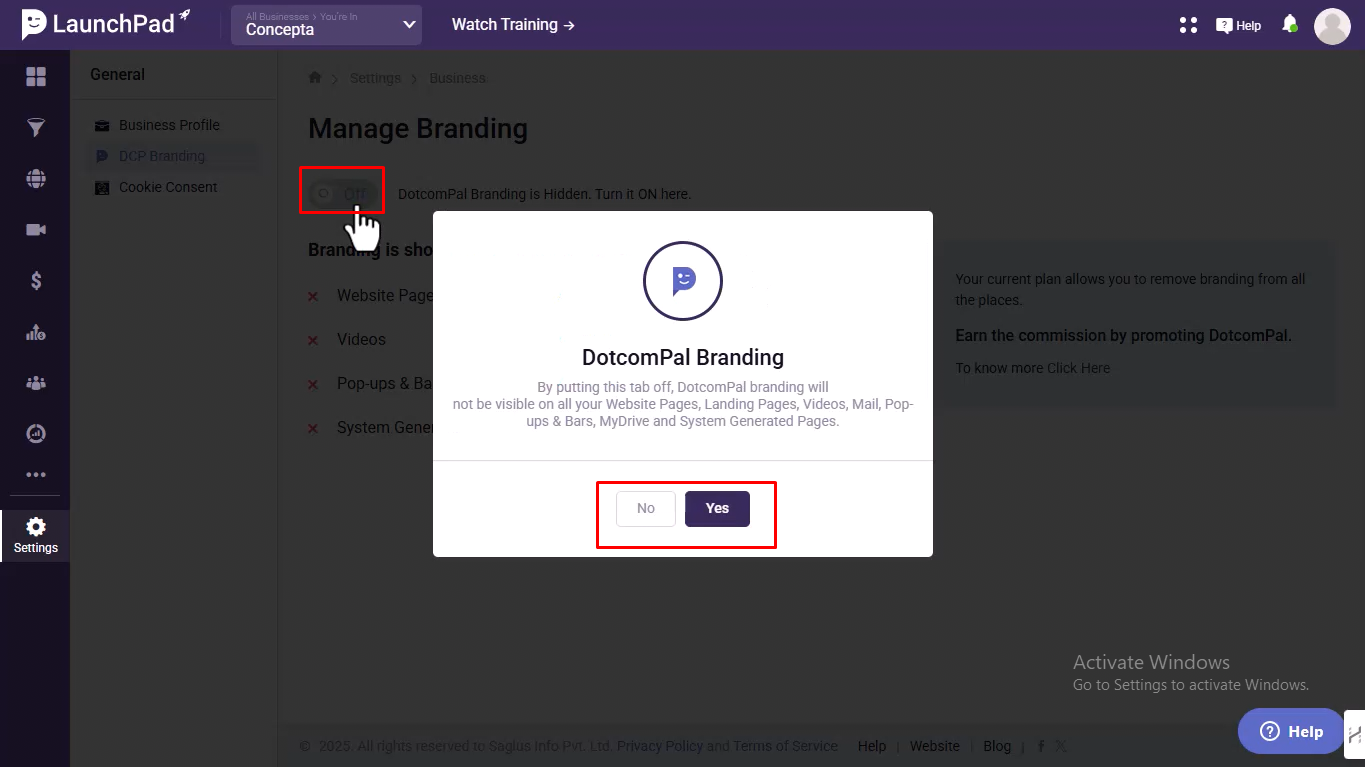Viewport: 1365px width, 767px height.
Task: Expand the side tab beside Help button
Action: pos(1355,734)
